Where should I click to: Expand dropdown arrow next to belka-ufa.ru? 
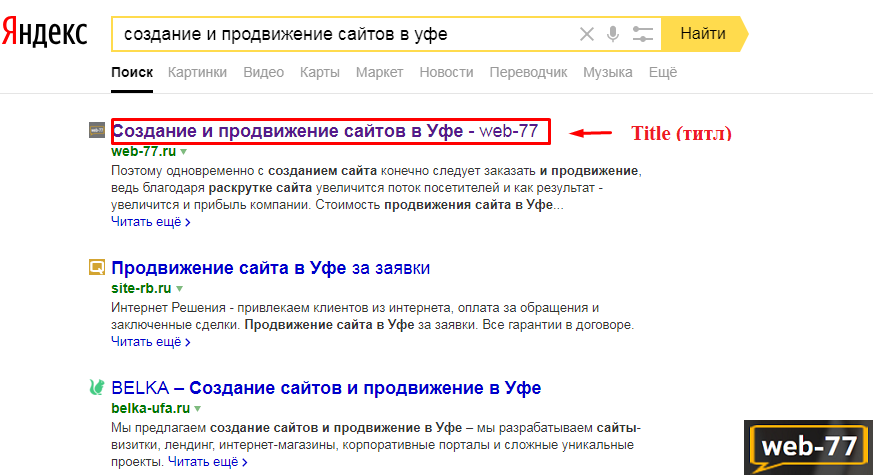[x=198, y=409]
